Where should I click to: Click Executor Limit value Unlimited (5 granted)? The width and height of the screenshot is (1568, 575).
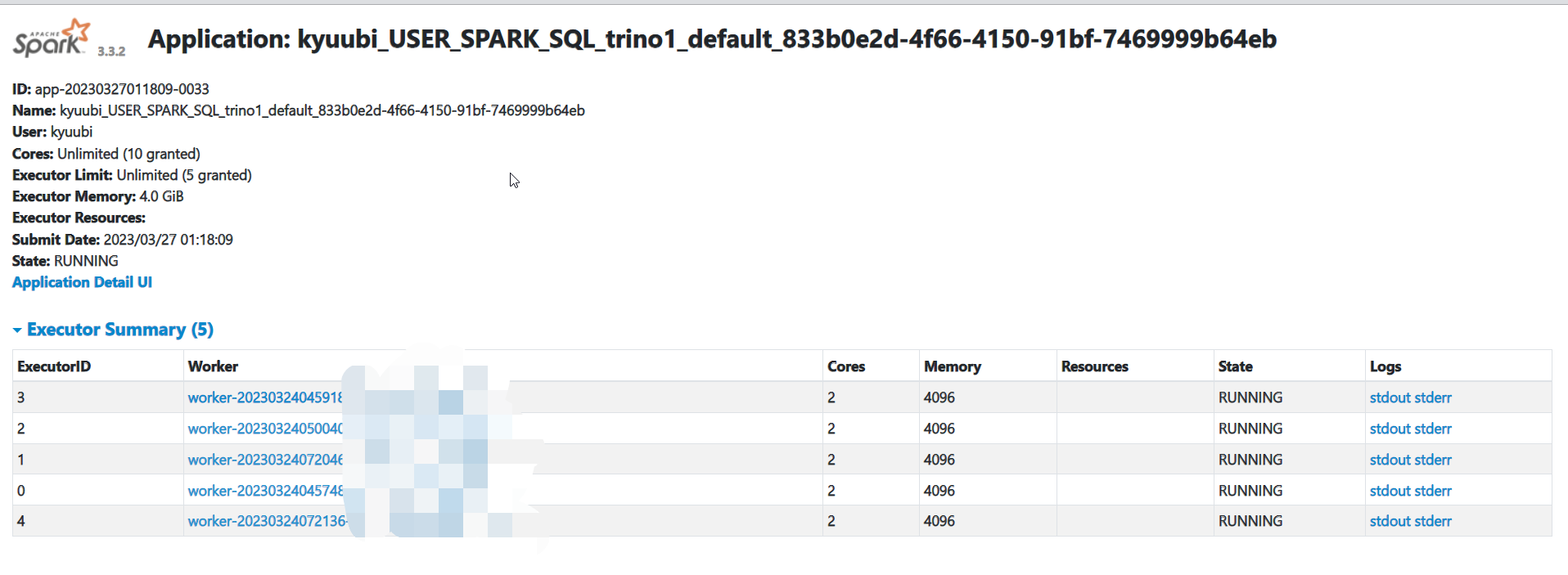pyautogui.click(x=184, y=175)
